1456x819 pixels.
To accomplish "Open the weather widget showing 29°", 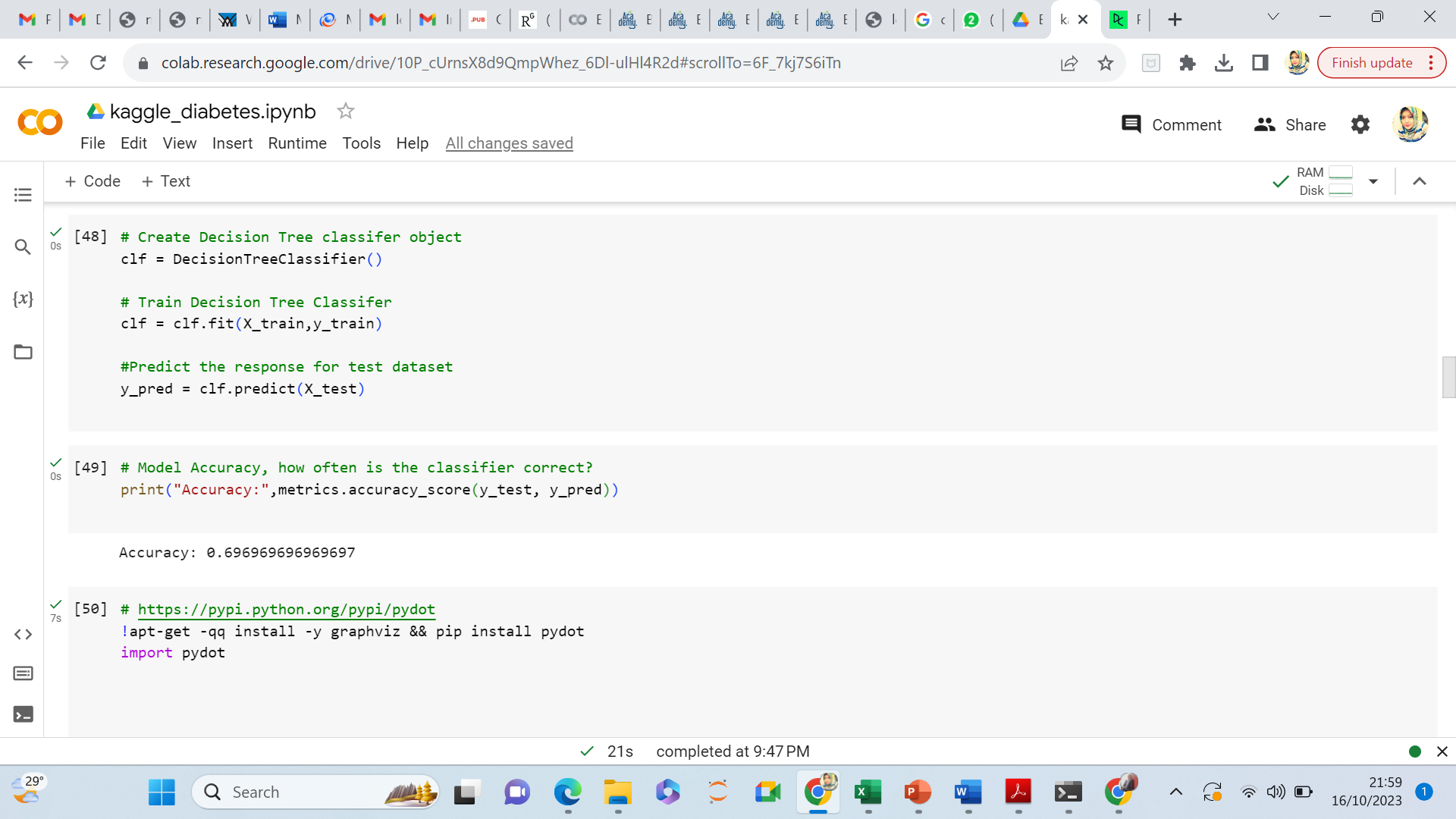I will tap(28, 790).
